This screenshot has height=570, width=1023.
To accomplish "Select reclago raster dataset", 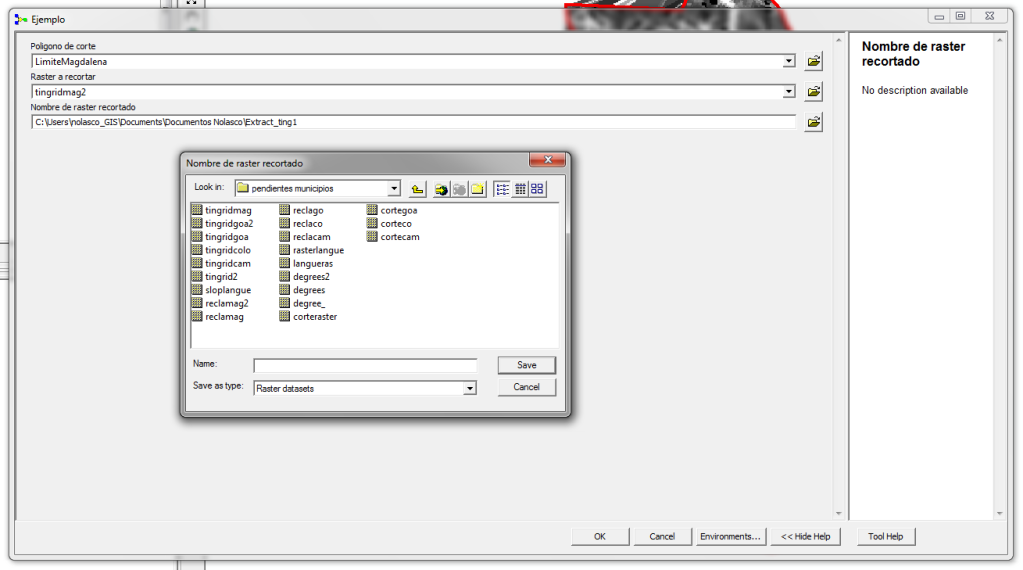I will pyautogui.click(x=301, y=210).
